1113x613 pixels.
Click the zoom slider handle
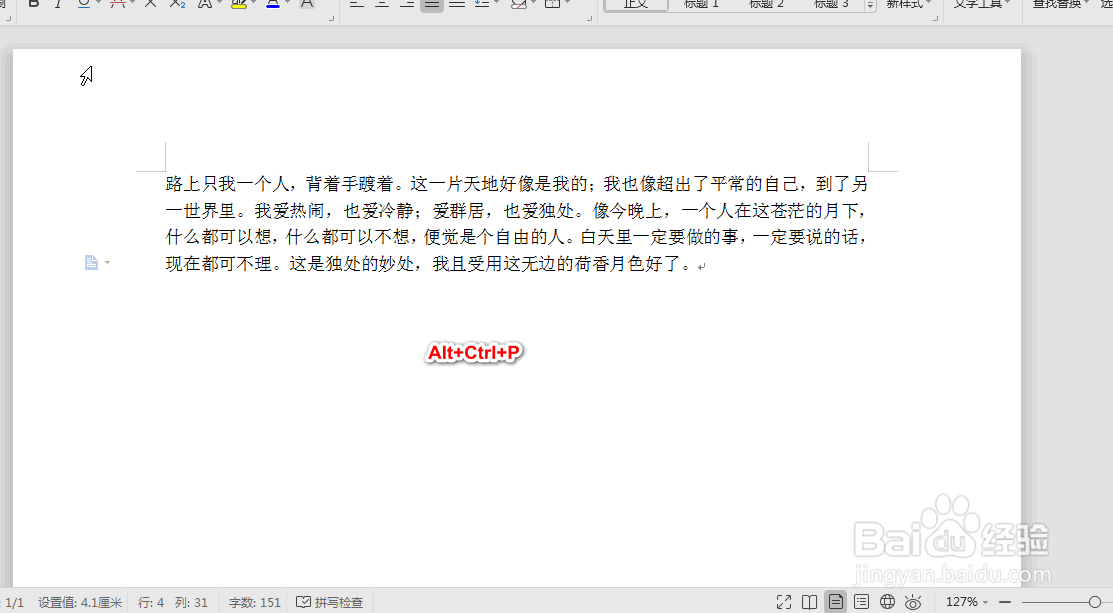[1095, 602]
